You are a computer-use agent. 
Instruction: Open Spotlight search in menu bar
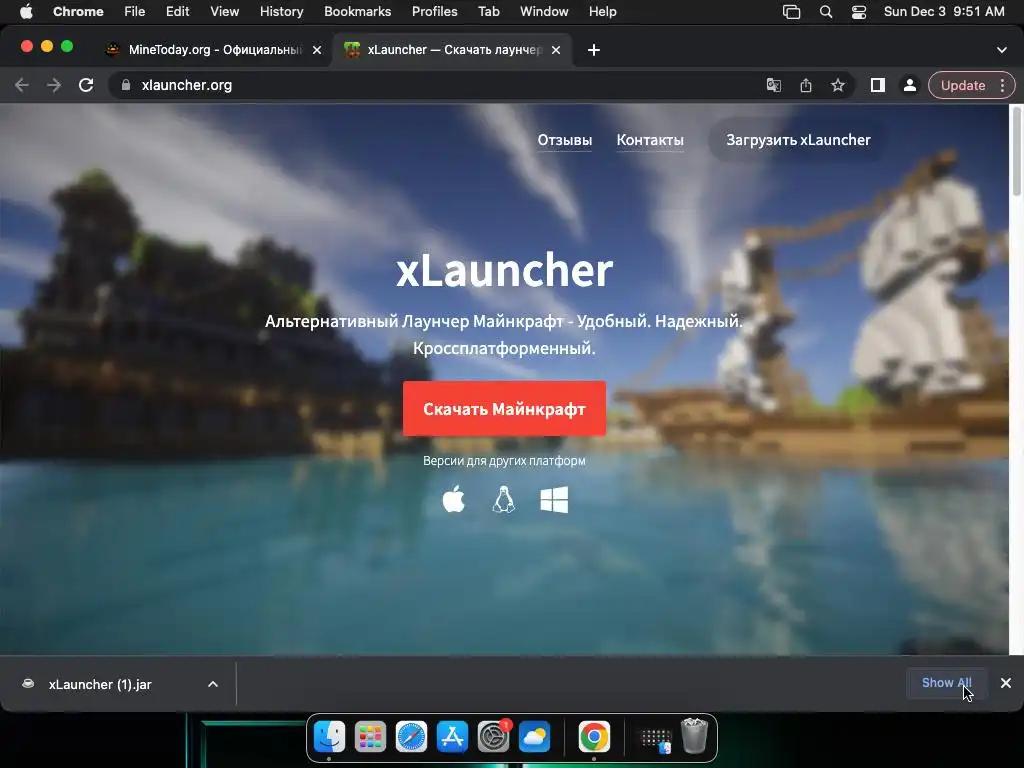[x=825, y=12]
